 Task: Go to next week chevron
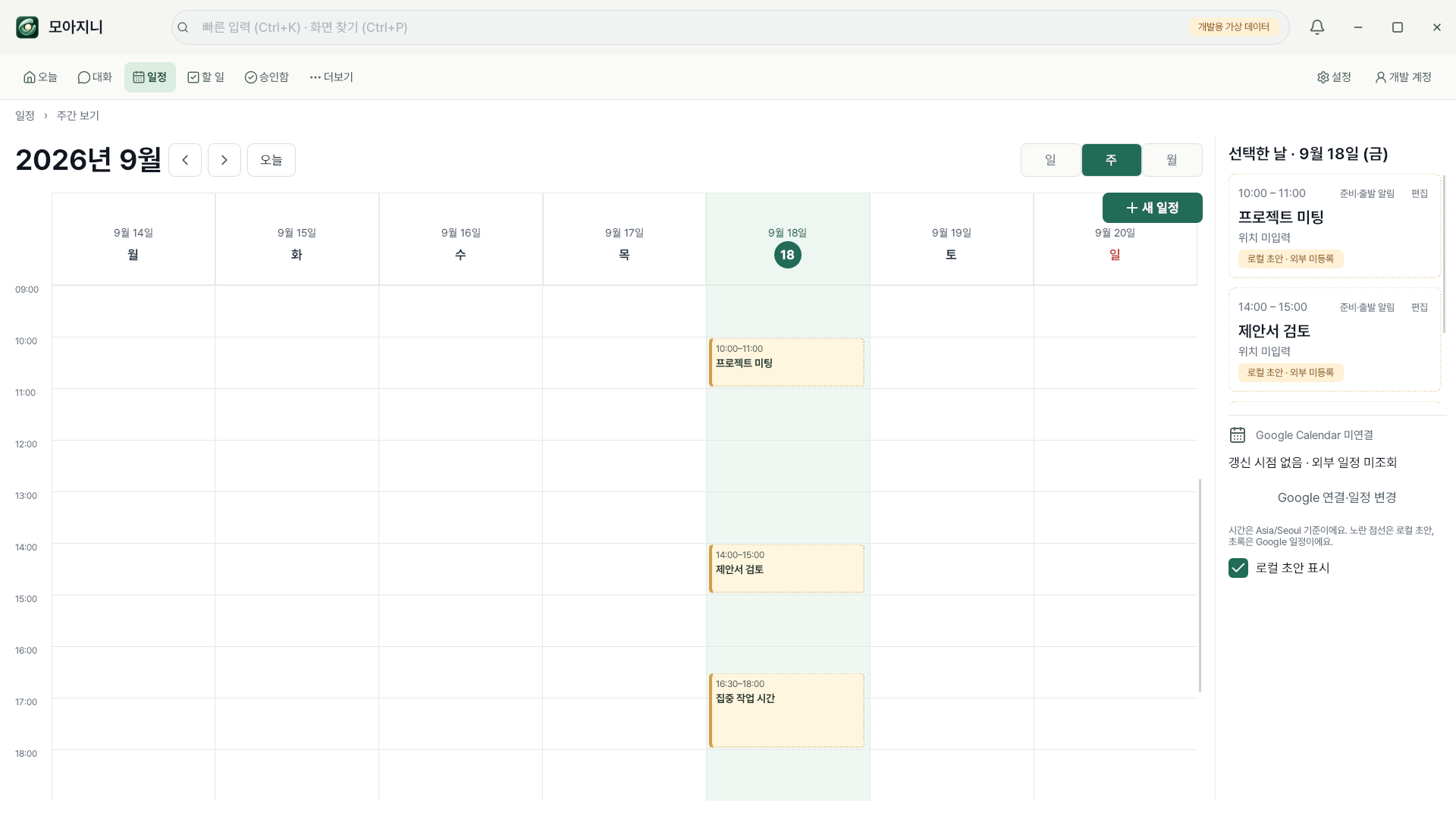[224, 160]
